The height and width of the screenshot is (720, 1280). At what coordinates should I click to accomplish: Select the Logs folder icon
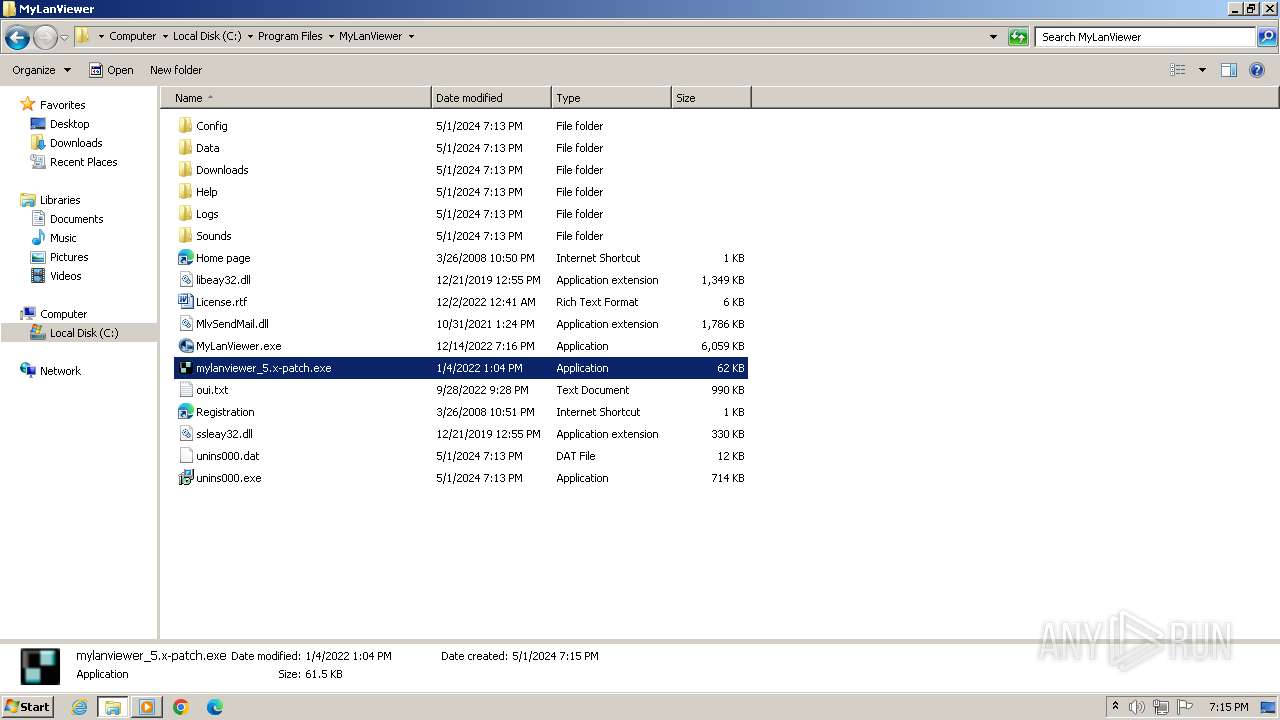(x=185, y=214)
